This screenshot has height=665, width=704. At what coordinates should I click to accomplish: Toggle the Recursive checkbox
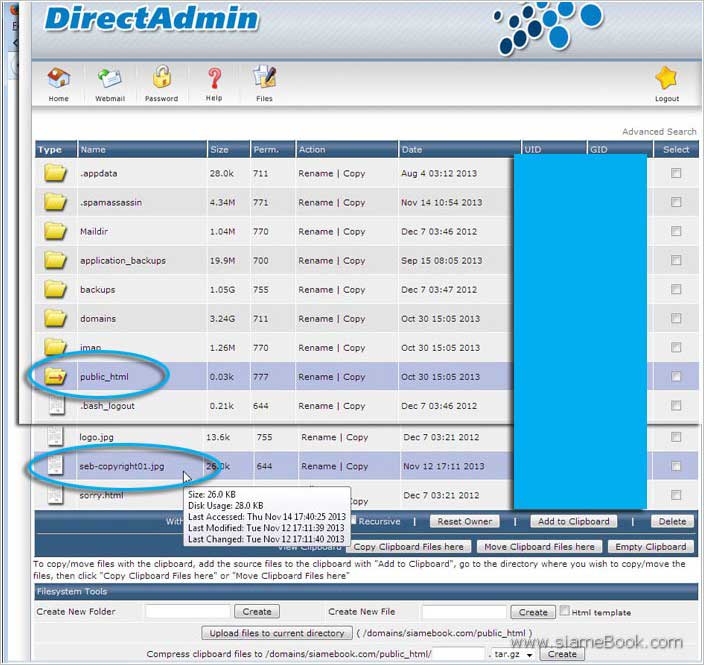tap(354, 521)
